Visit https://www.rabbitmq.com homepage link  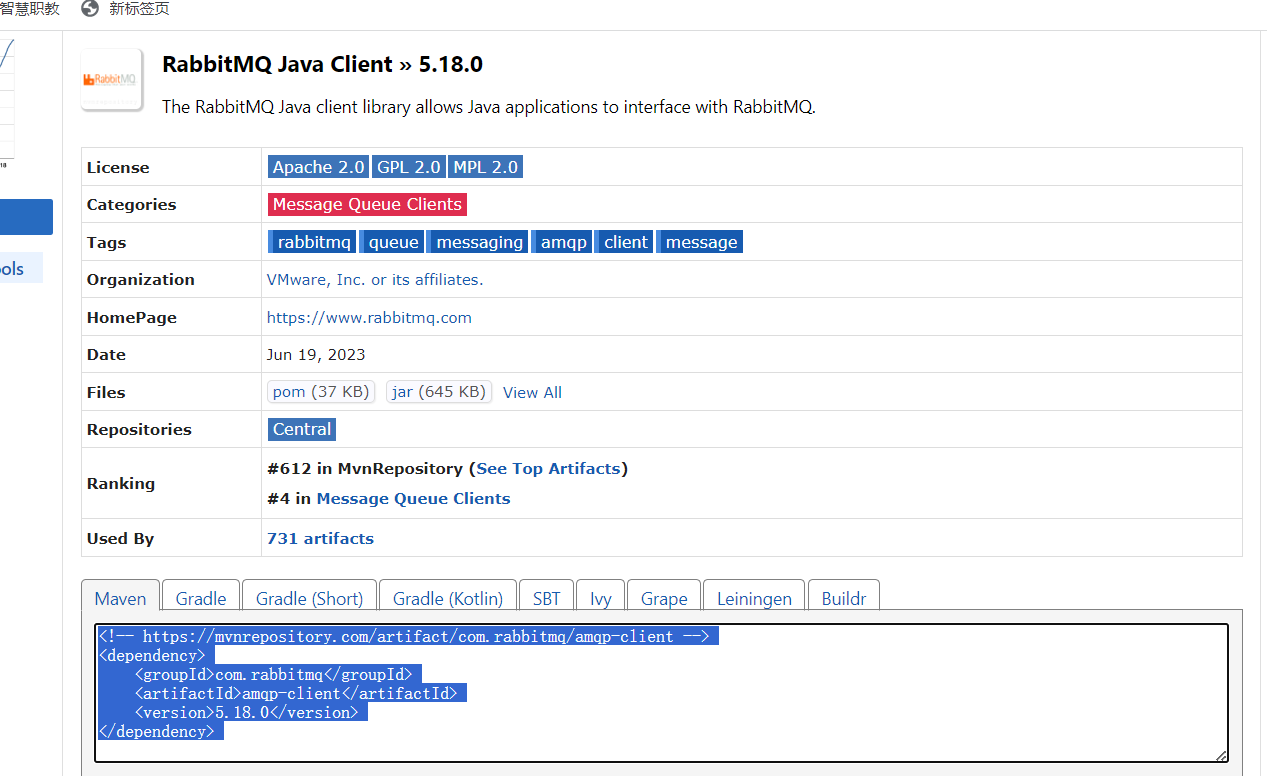coord(369,318)
